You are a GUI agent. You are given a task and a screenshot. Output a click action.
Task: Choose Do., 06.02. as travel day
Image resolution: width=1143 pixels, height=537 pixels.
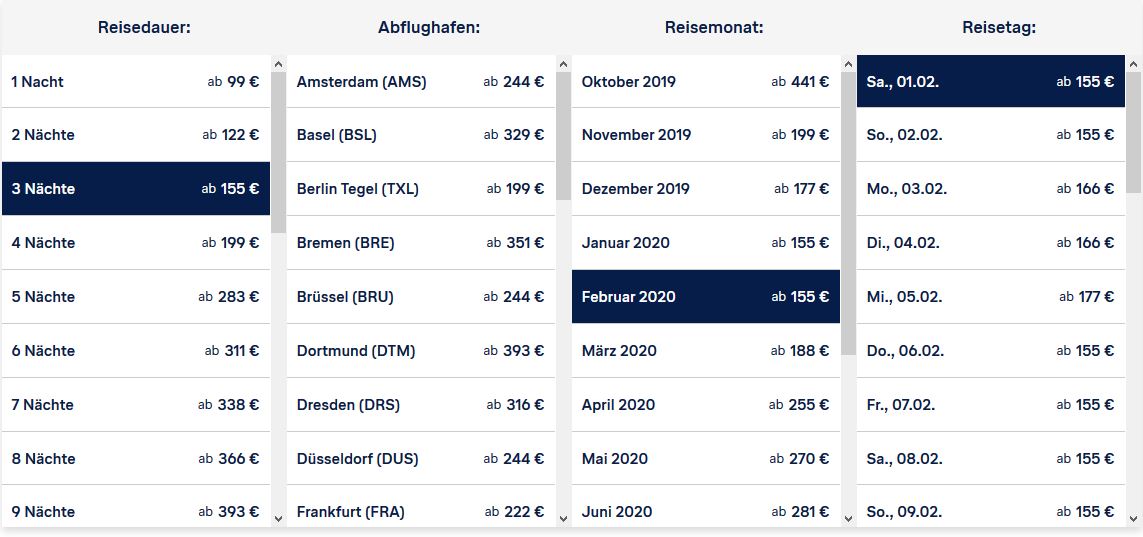pos(991,350)
